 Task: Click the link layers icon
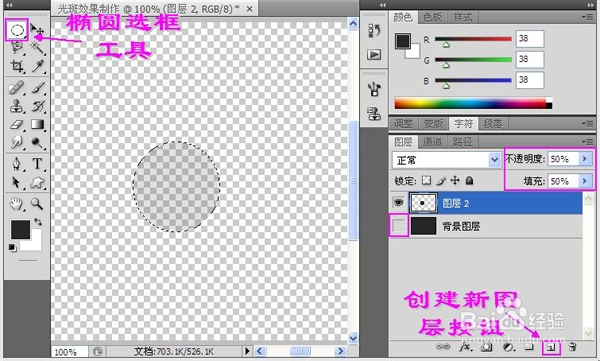[443, 347]
